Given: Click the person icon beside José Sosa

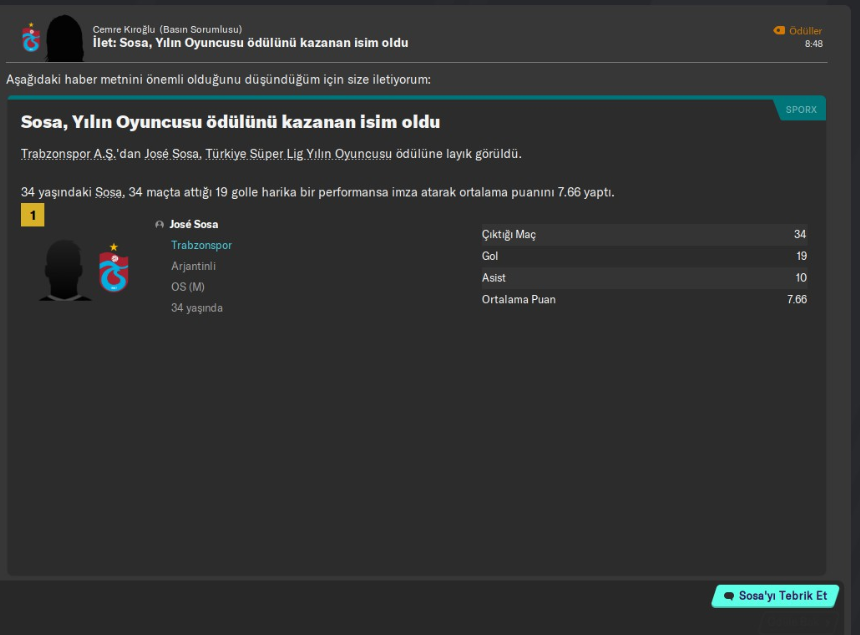Looking at the screenshot, I should (160, 225).
